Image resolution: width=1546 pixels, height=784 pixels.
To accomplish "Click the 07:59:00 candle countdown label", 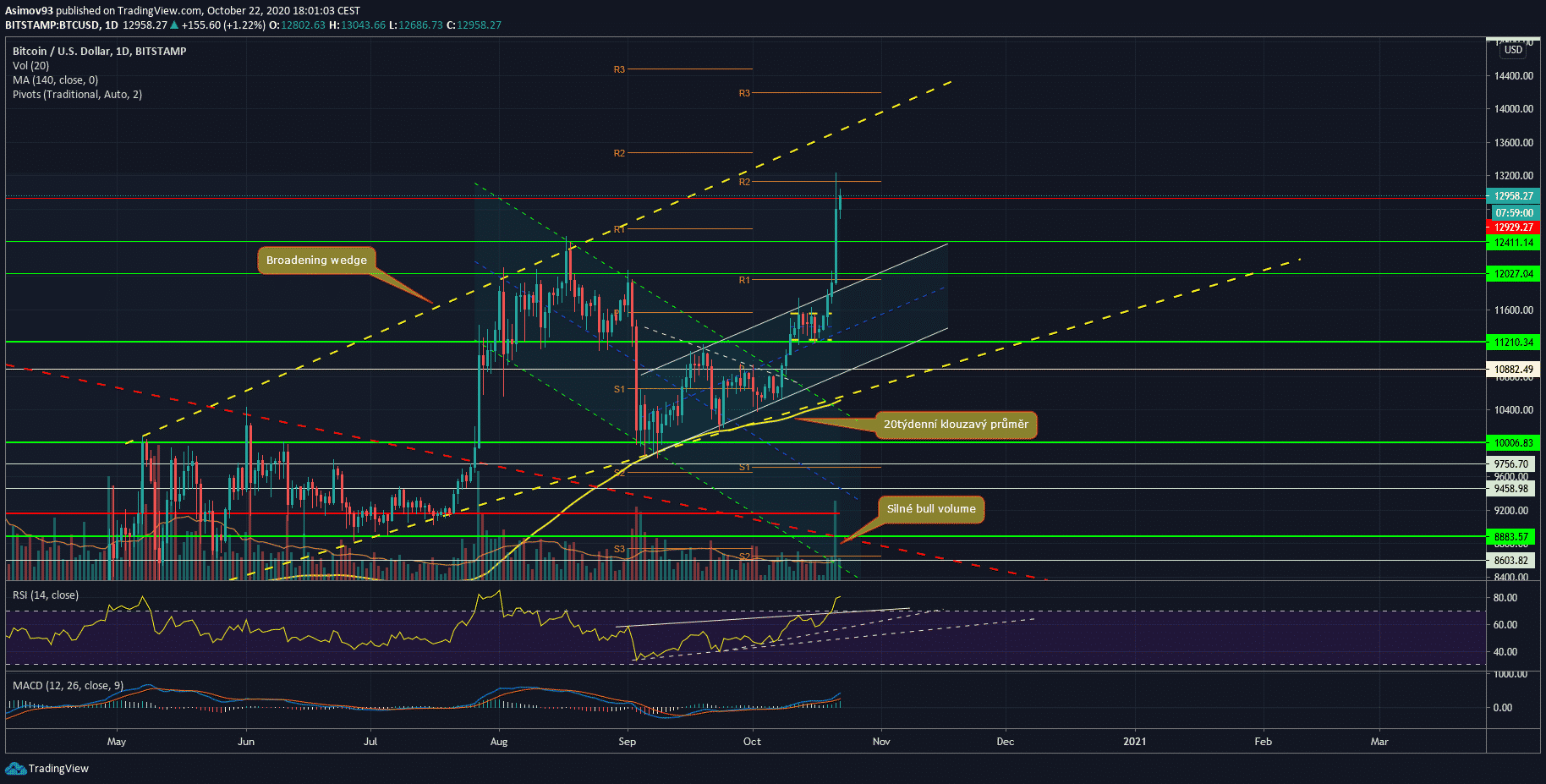I will [1513, 213].
